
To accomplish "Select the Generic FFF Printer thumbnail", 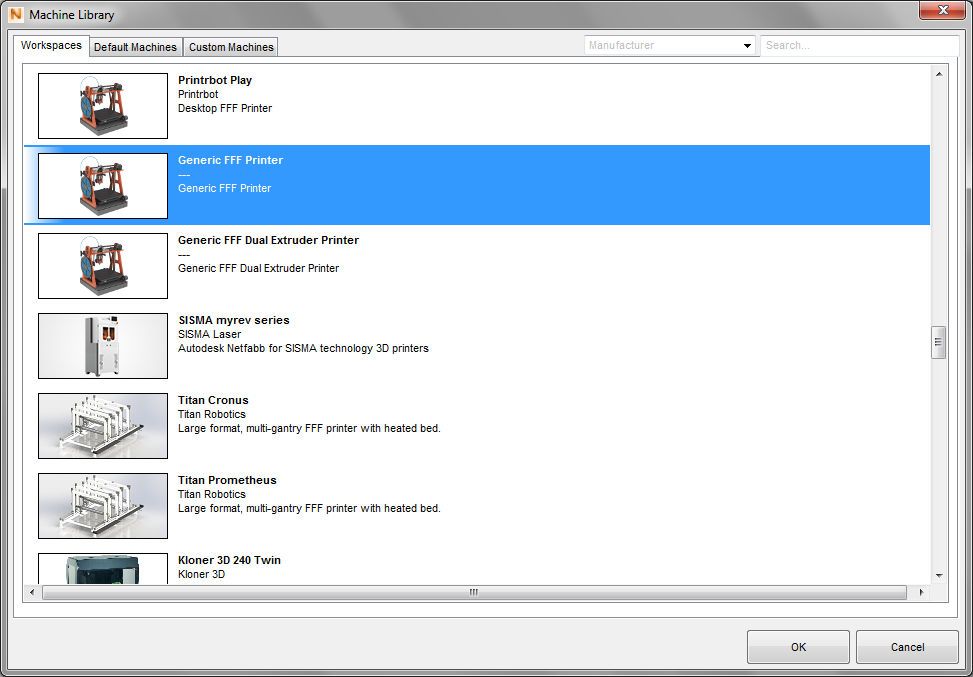I will point(103,186).
